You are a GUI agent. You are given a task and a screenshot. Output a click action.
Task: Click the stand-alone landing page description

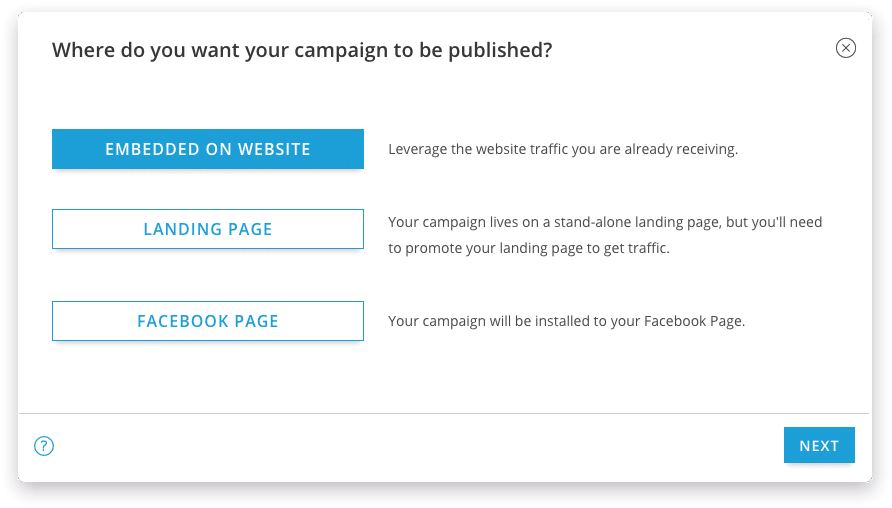click(605, 222)
